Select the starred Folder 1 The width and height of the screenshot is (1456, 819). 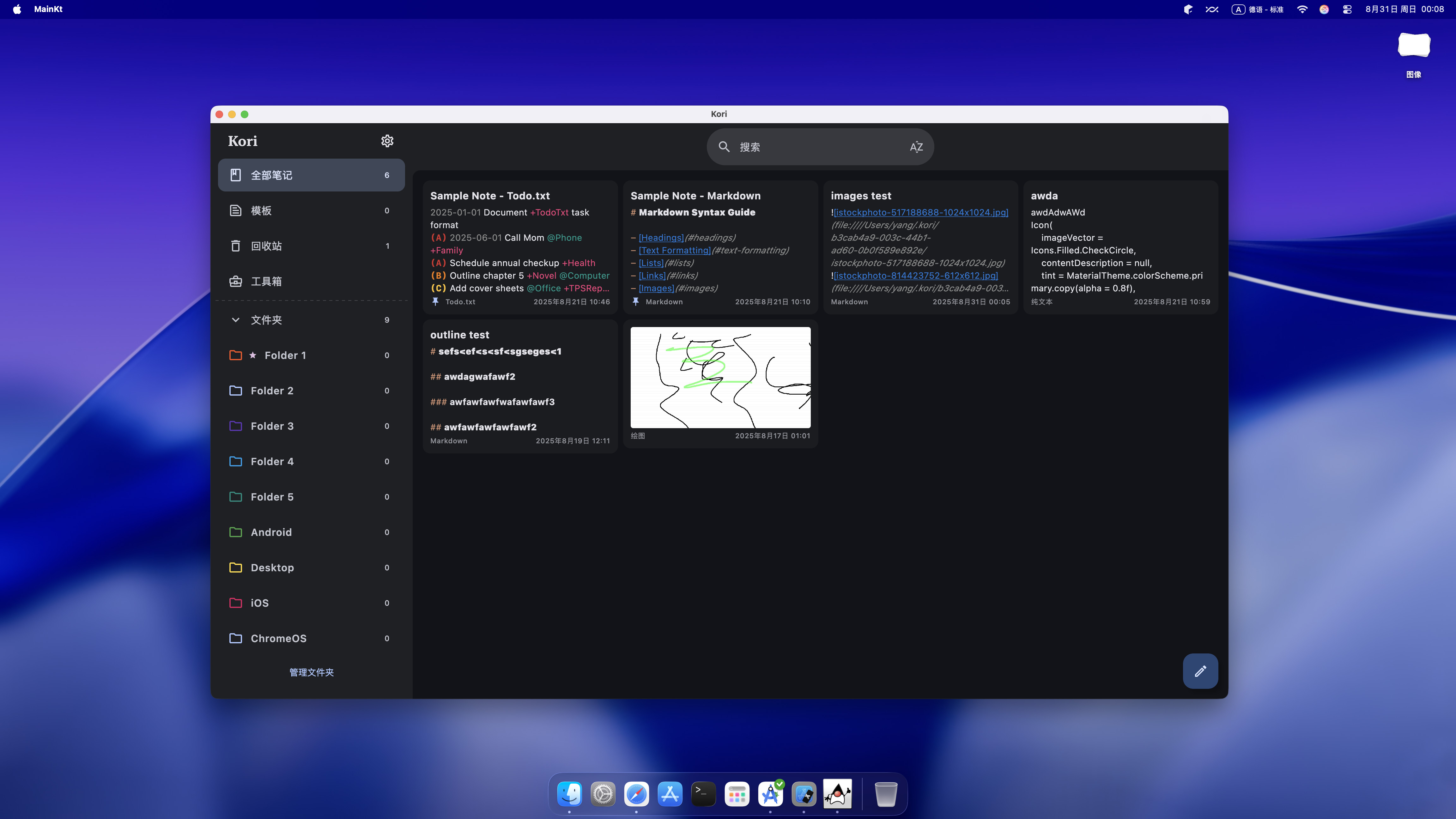285,355
